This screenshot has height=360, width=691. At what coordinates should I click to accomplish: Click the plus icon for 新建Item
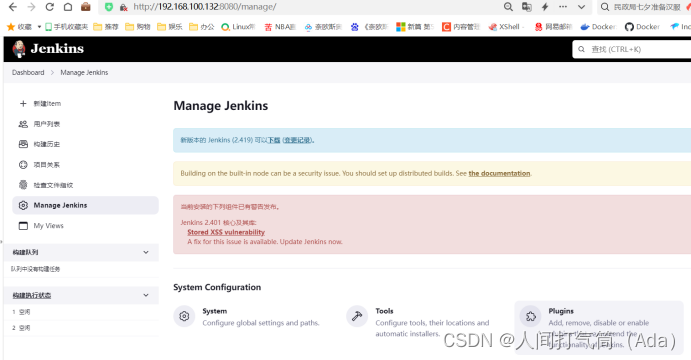click(x=23, y=104)
